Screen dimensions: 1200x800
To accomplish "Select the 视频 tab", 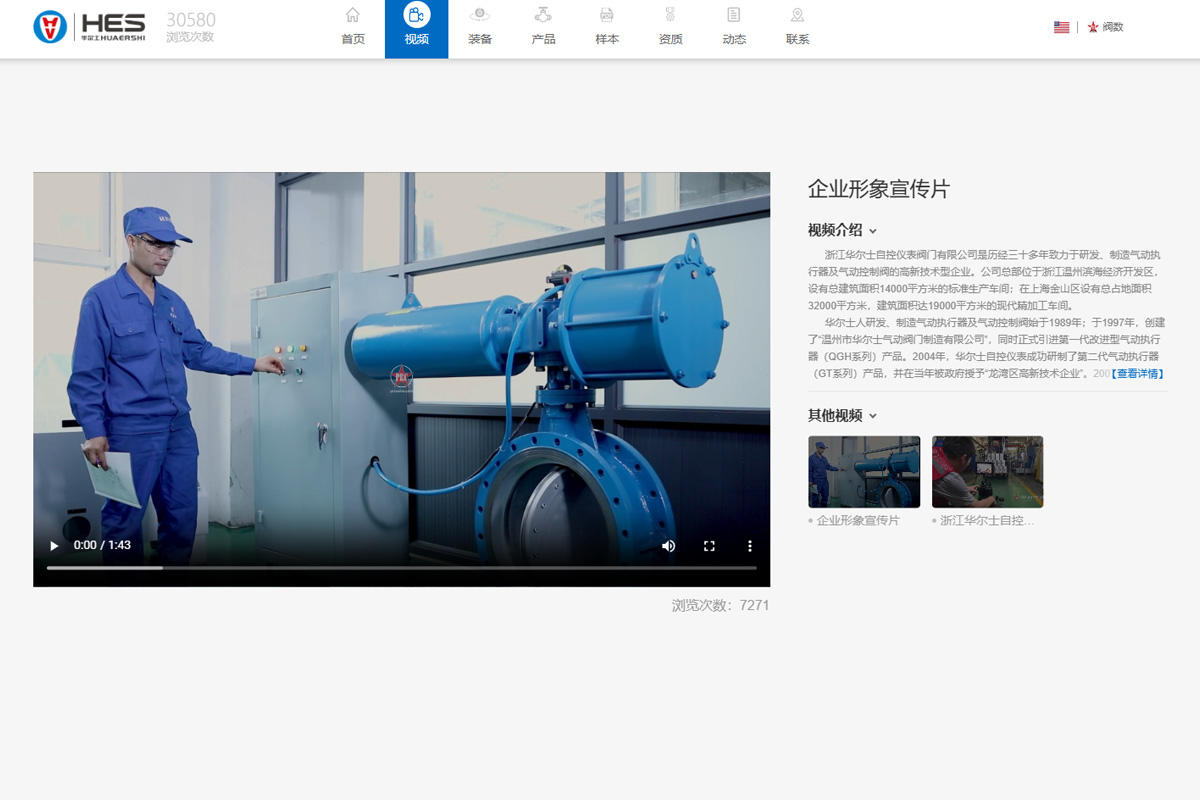I will tap(417, 28).
